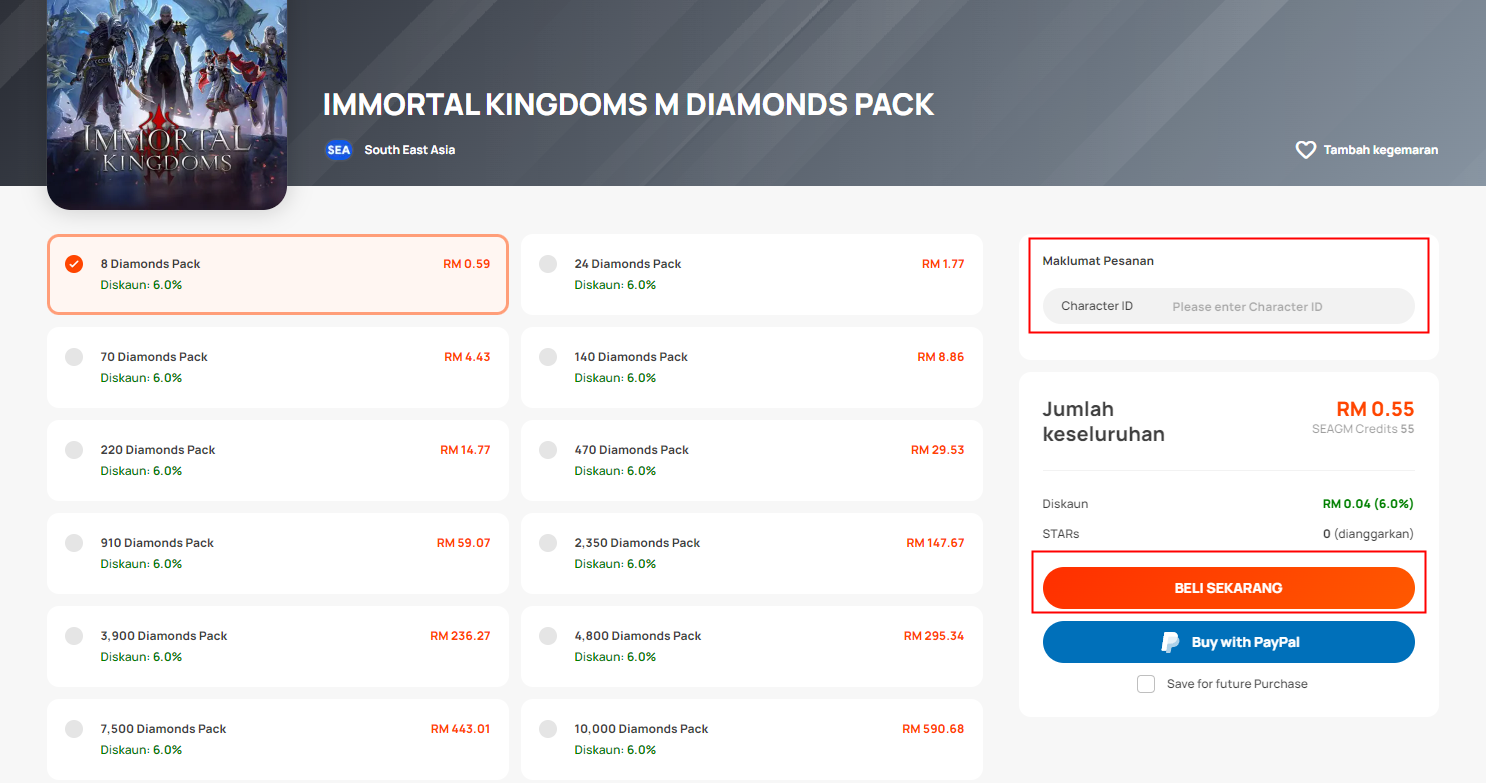Select the 4,800 Diamonds Pack radio button

pos(548,636)
